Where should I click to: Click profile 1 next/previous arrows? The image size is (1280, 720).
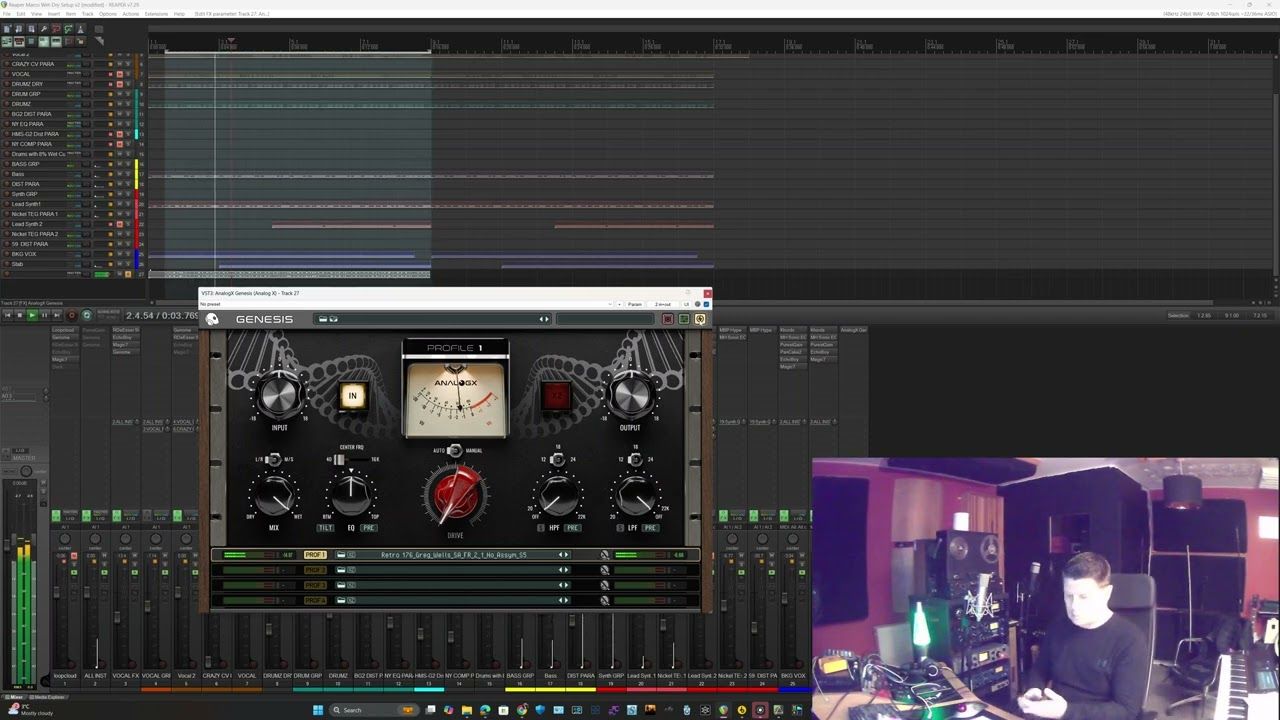click(563, 555)
